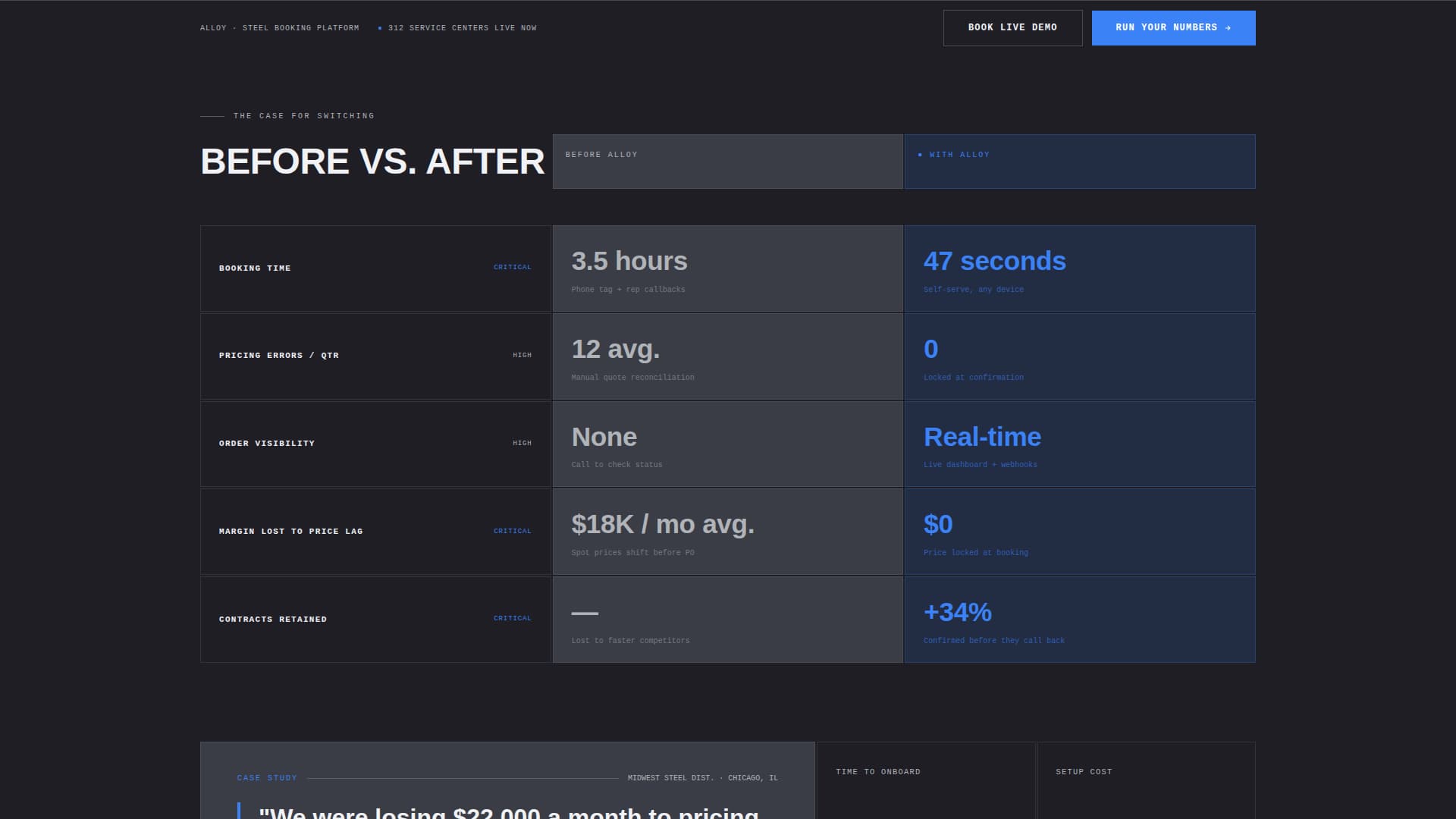Click the Call to check status note
Image resolution: width=1456 pixels, height=819 pixels.
point(617,465)
